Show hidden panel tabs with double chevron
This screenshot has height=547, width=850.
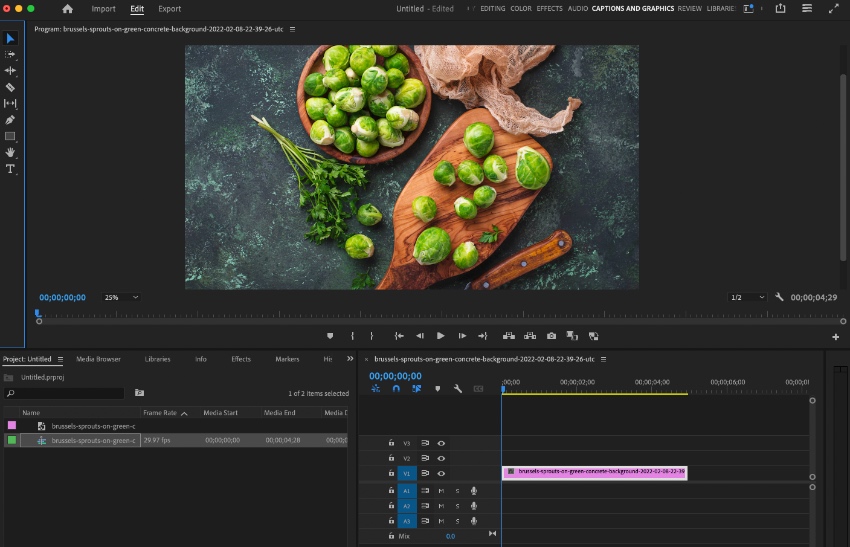coord(350,358)
